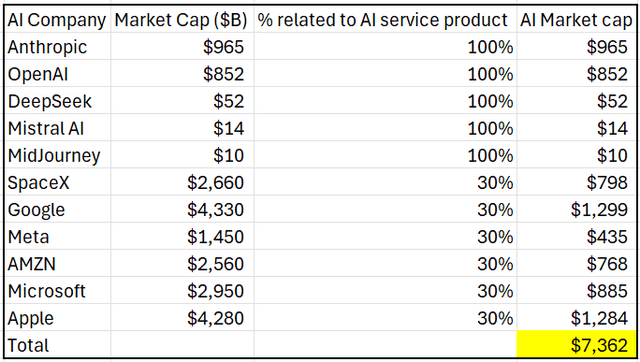Click the MidJourney company cell

click(58, 155)
